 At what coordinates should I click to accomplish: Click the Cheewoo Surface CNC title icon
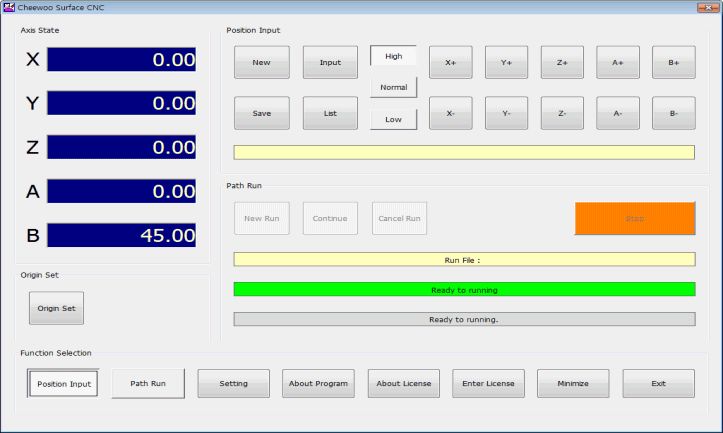pyautogui.click(x=9, y=8)
